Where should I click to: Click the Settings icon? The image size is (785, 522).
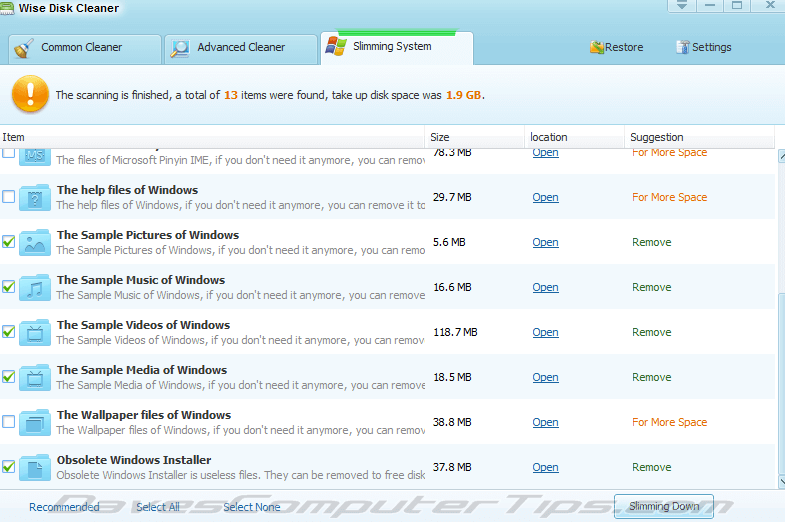coord(683,47)
